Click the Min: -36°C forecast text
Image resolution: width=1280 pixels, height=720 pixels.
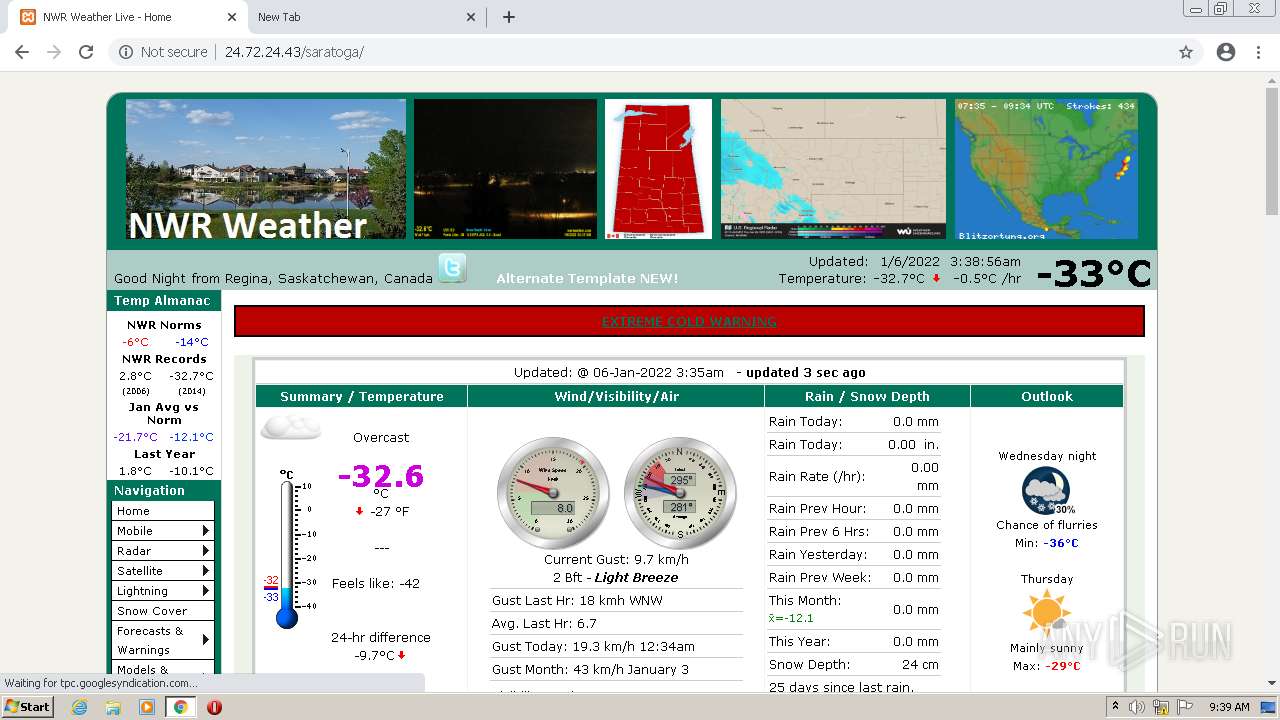(1047, 543)
